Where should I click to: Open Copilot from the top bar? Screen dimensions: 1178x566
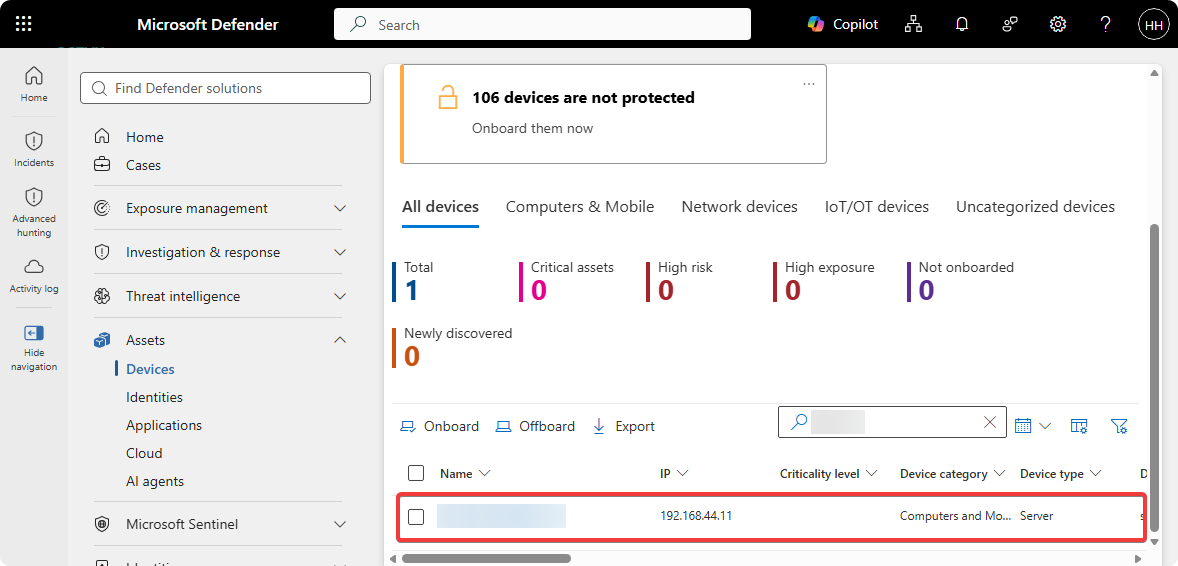click(842, 24)
